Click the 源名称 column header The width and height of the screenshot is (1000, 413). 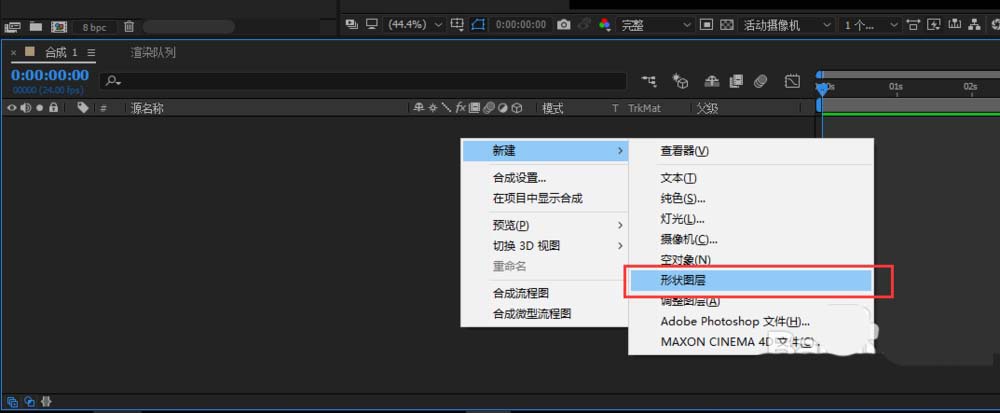pyautogui.click(x=147, y=108)
